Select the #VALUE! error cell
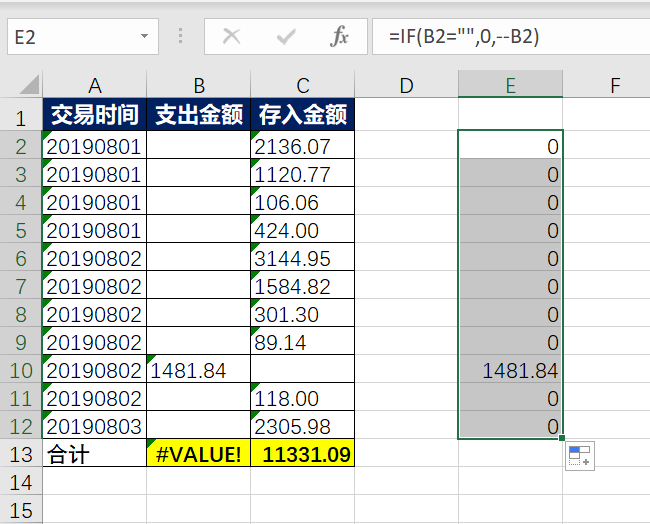Image resolution: width=650 pixels, height=524 pixels. (199, 454)
